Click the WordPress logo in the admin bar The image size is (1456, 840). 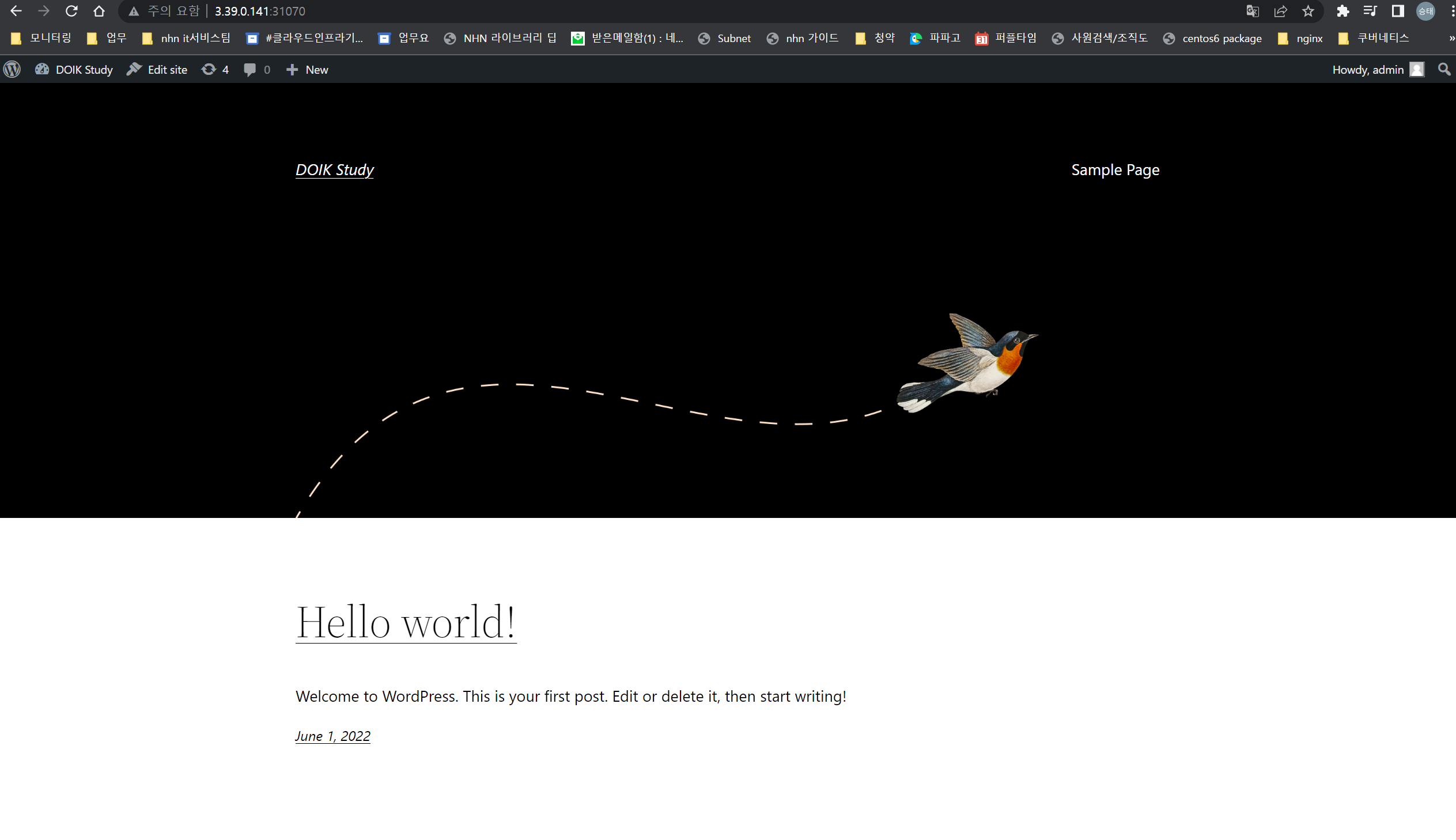point(12,69)
